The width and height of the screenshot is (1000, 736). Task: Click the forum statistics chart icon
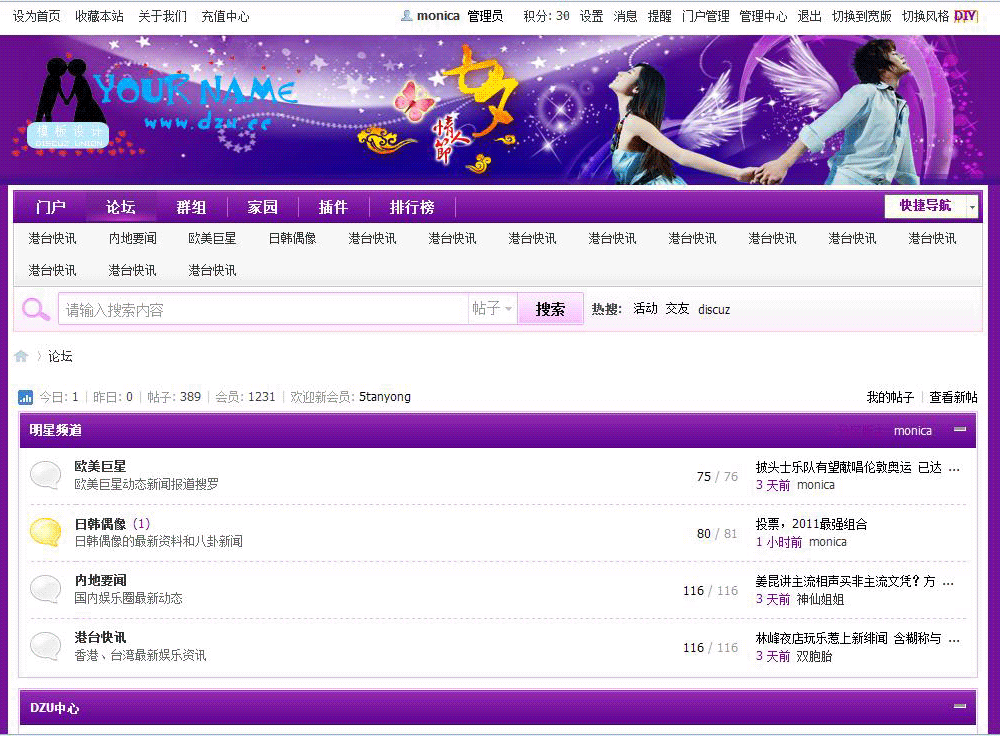[x=26, y=397]
